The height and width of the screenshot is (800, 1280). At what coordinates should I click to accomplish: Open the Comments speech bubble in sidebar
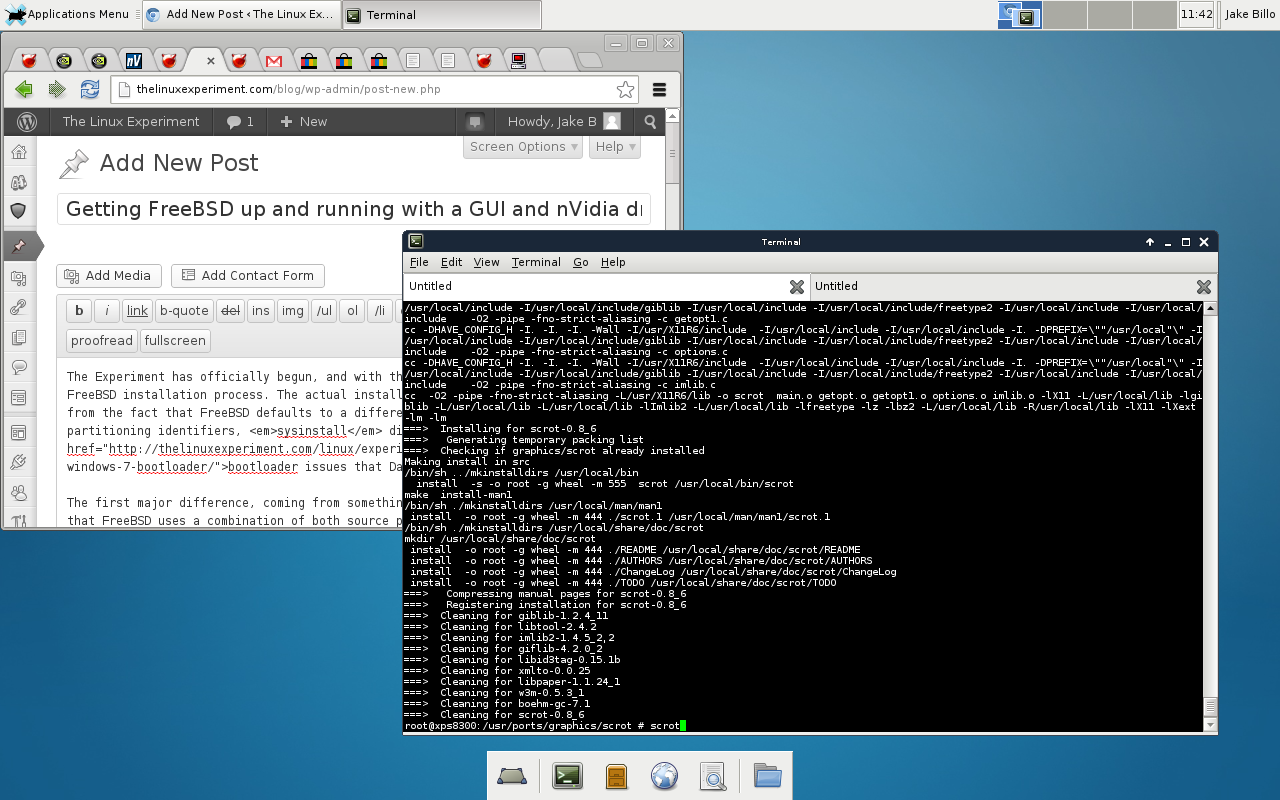click(18, 367)
